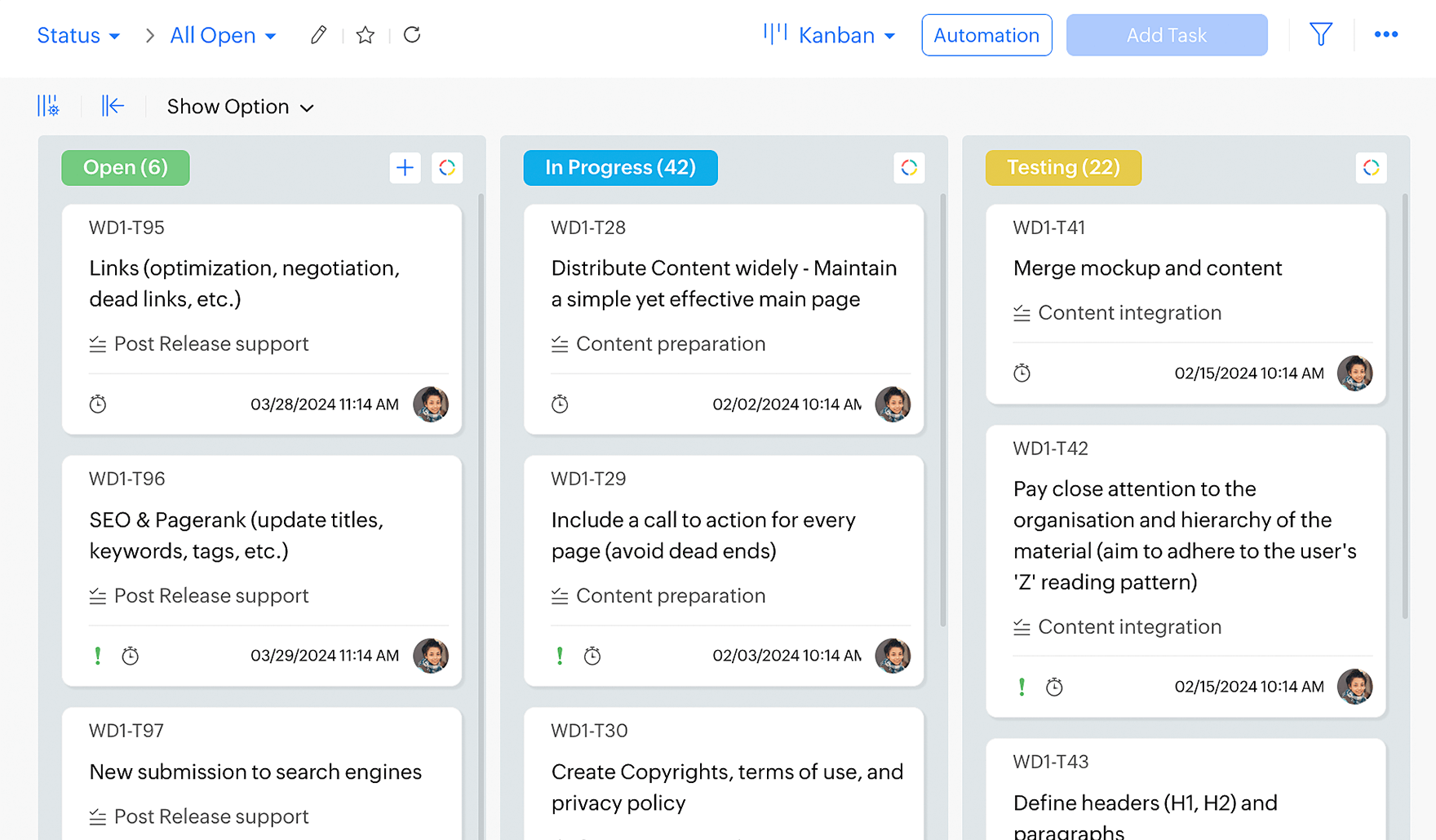The width and height of the screenshot is (1436, 840).
Task: Toggle the color ring in In Progress column
Action: pyautogui.click(x=909, y=168)
